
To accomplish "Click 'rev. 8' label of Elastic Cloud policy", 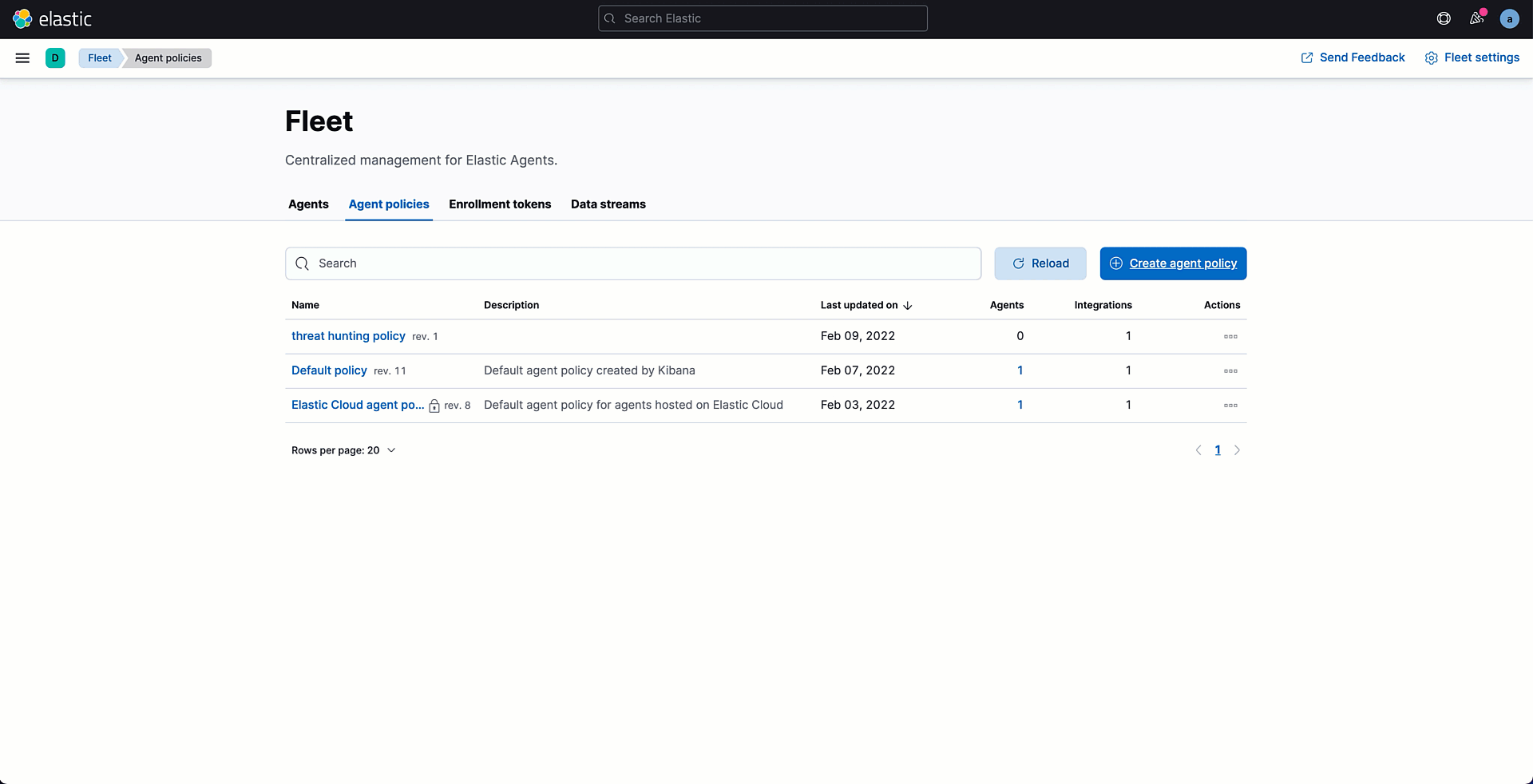I will [458, 406].
